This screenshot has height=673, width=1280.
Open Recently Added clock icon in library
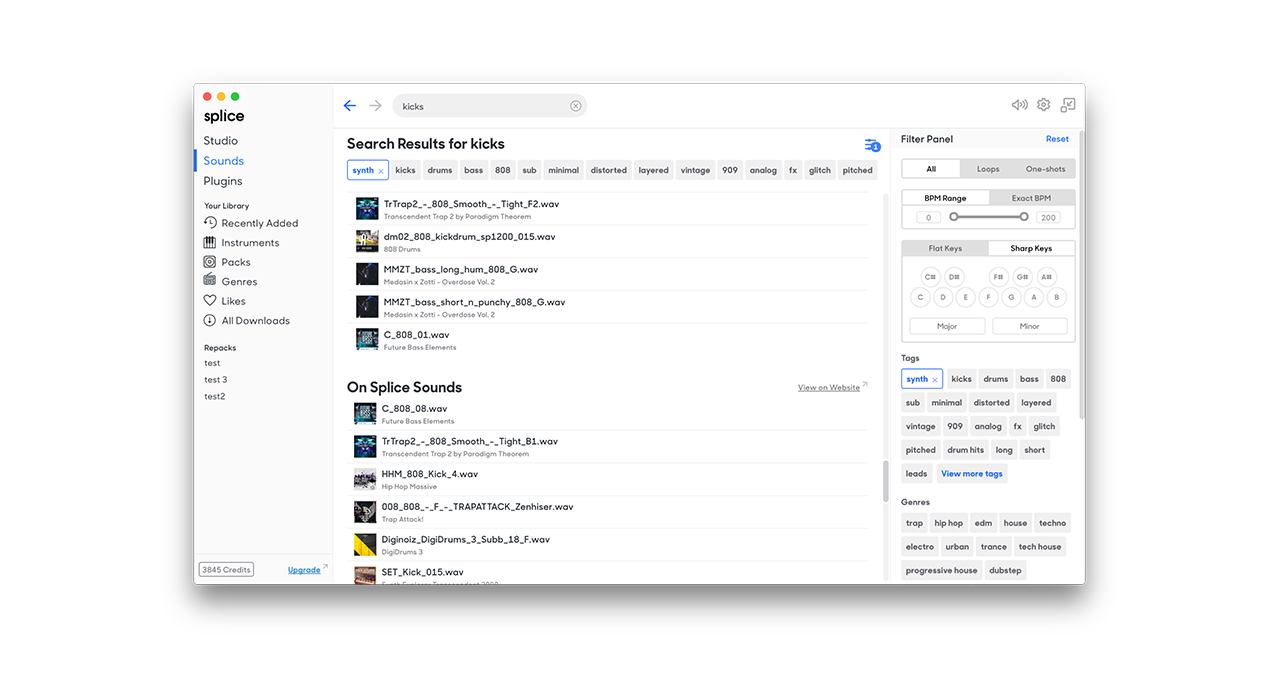210,223
